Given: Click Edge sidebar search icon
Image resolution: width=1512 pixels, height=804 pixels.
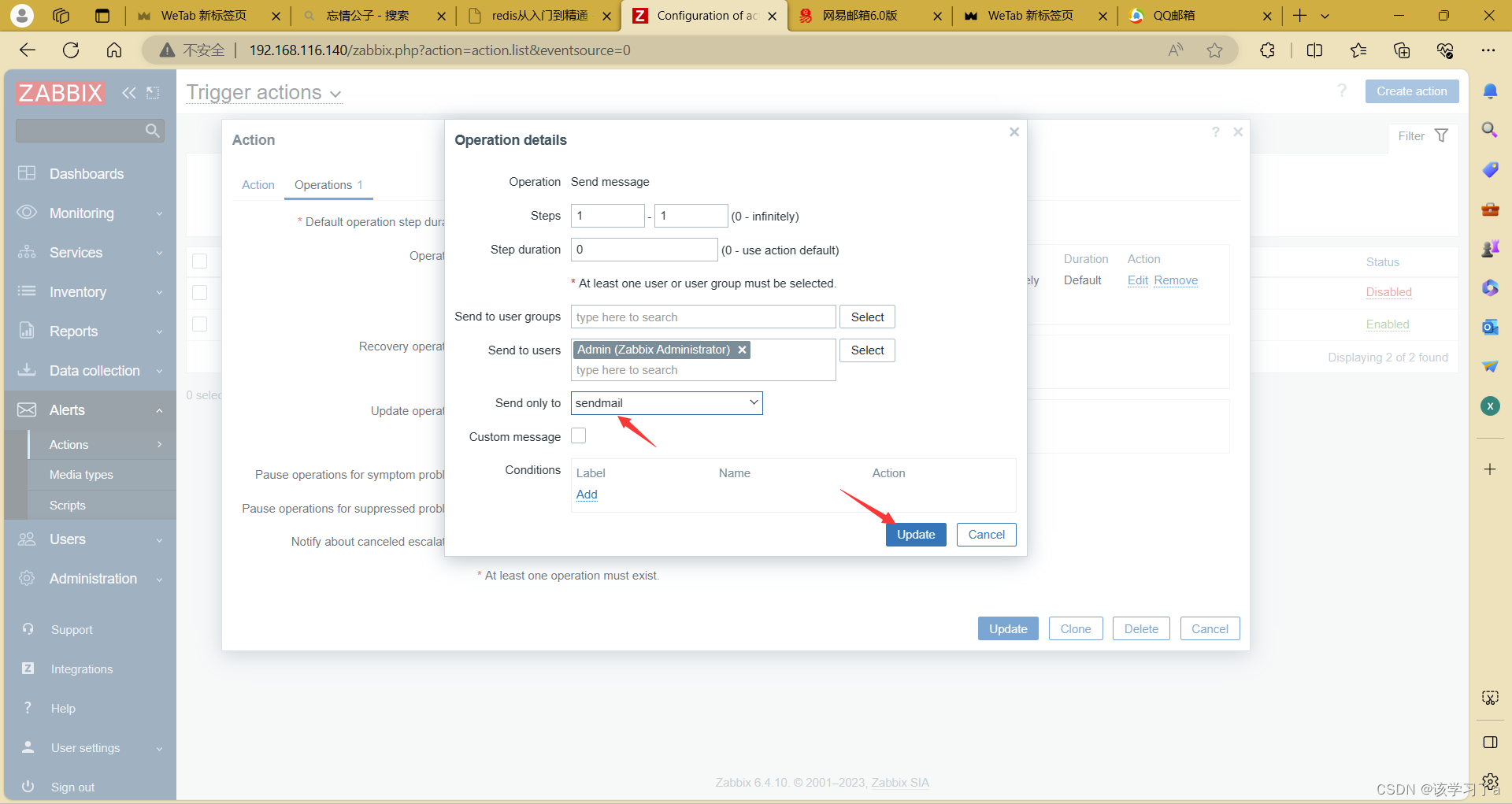Looking at the screenshot, I should 1490,130.
